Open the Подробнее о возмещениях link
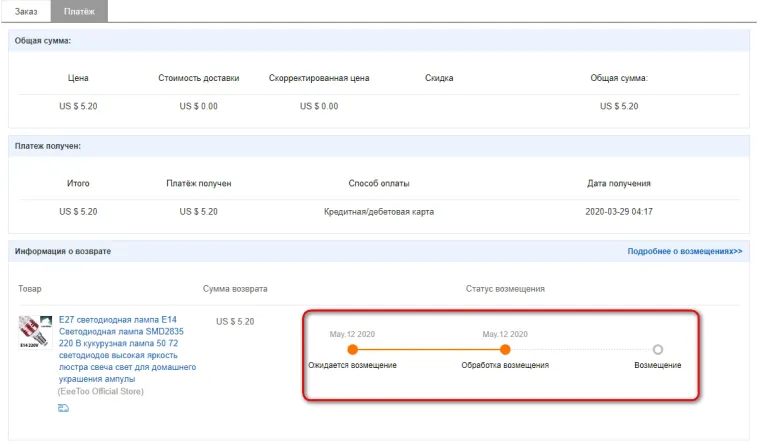Screen dimensions: 760x447 pos(684,251)
